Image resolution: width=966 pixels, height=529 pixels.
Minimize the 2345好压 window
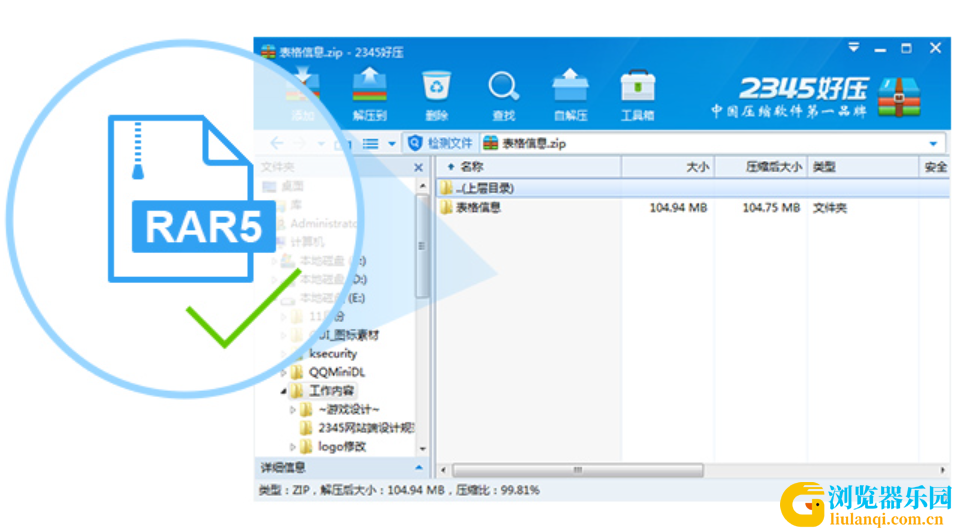880,49
